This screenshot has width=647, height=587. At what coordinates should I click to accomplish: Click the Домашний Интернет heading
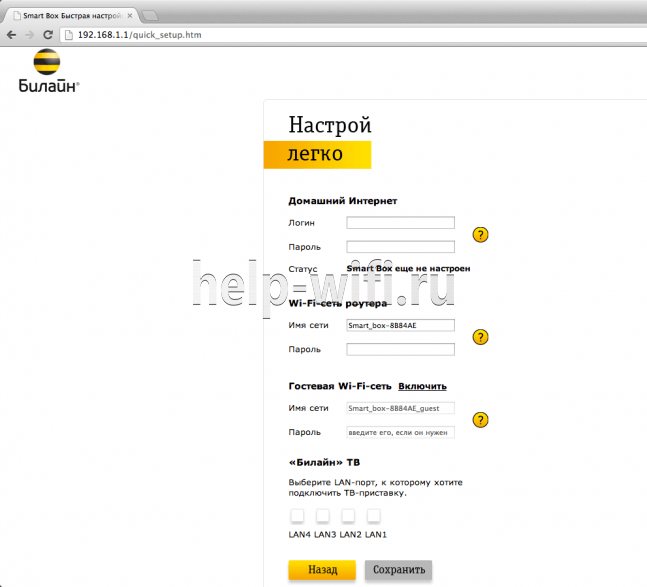point(342,201)
